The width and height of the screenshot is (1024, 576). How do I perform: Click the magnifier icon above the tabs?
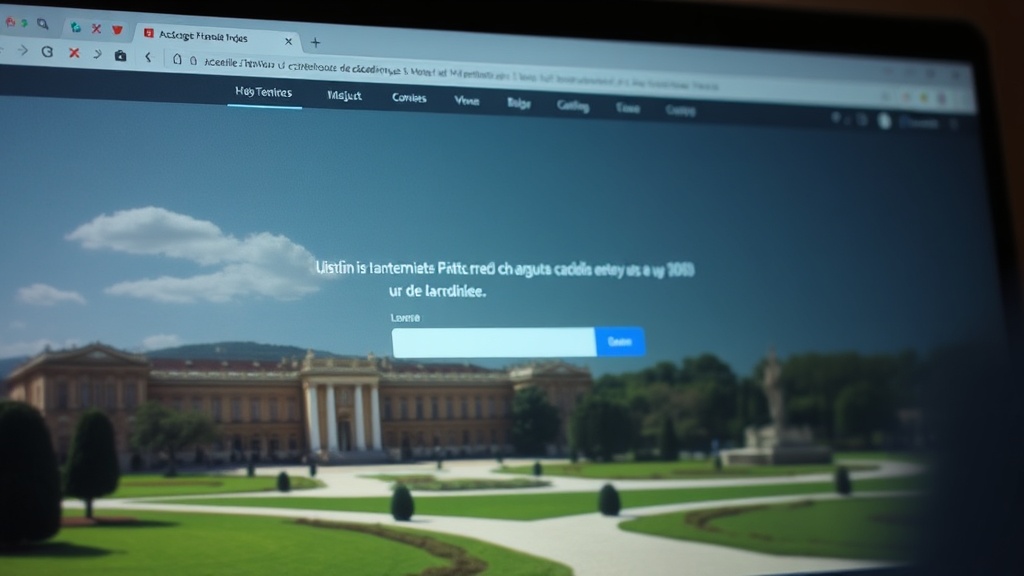(42, 24)
